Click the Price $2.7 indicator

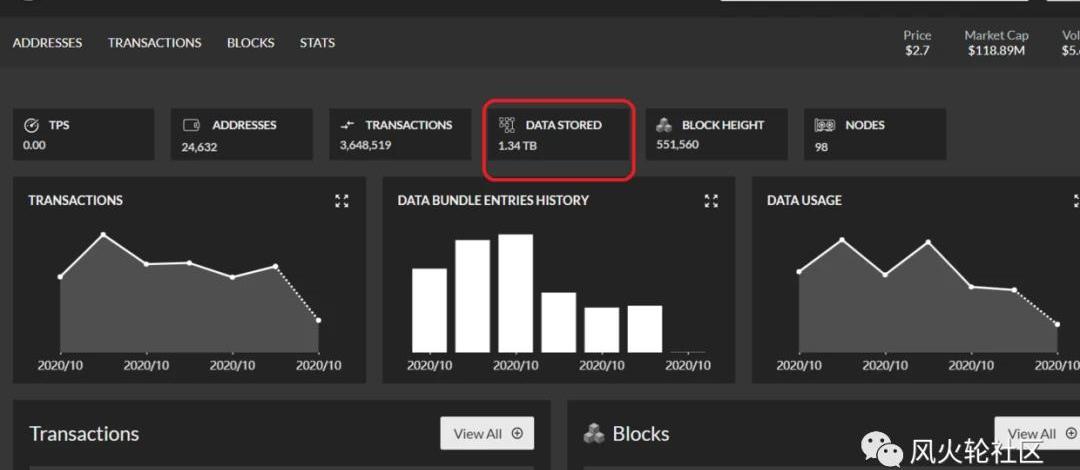click(x=917, y=50)
